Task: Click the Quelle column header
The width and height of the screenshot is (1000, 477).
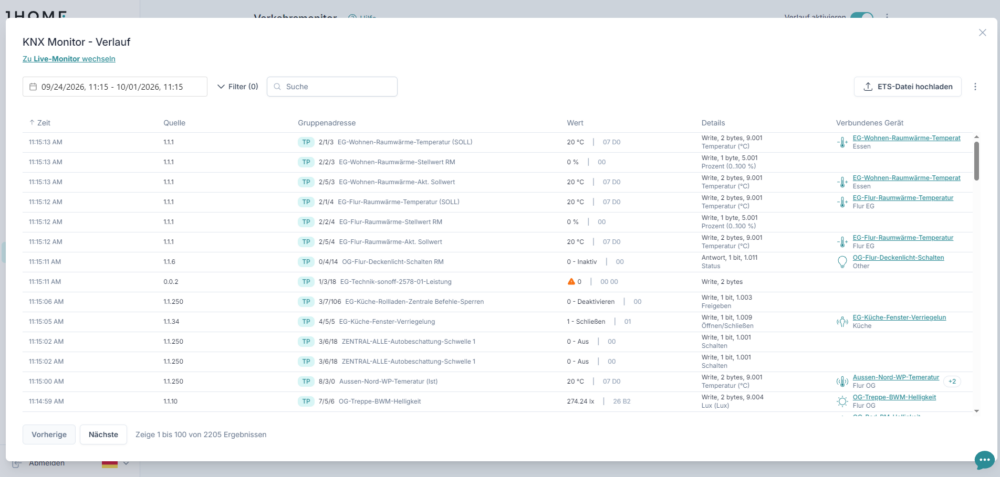Action: 174,122
